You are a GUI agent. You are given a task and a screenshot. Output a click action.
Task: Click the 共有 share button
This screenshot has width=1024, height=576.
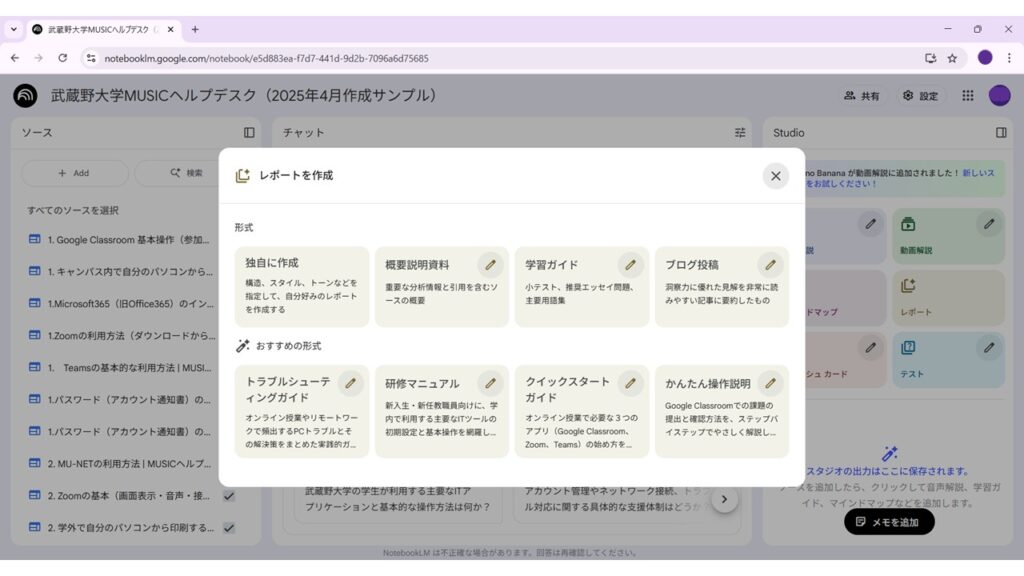click(861, 96)
